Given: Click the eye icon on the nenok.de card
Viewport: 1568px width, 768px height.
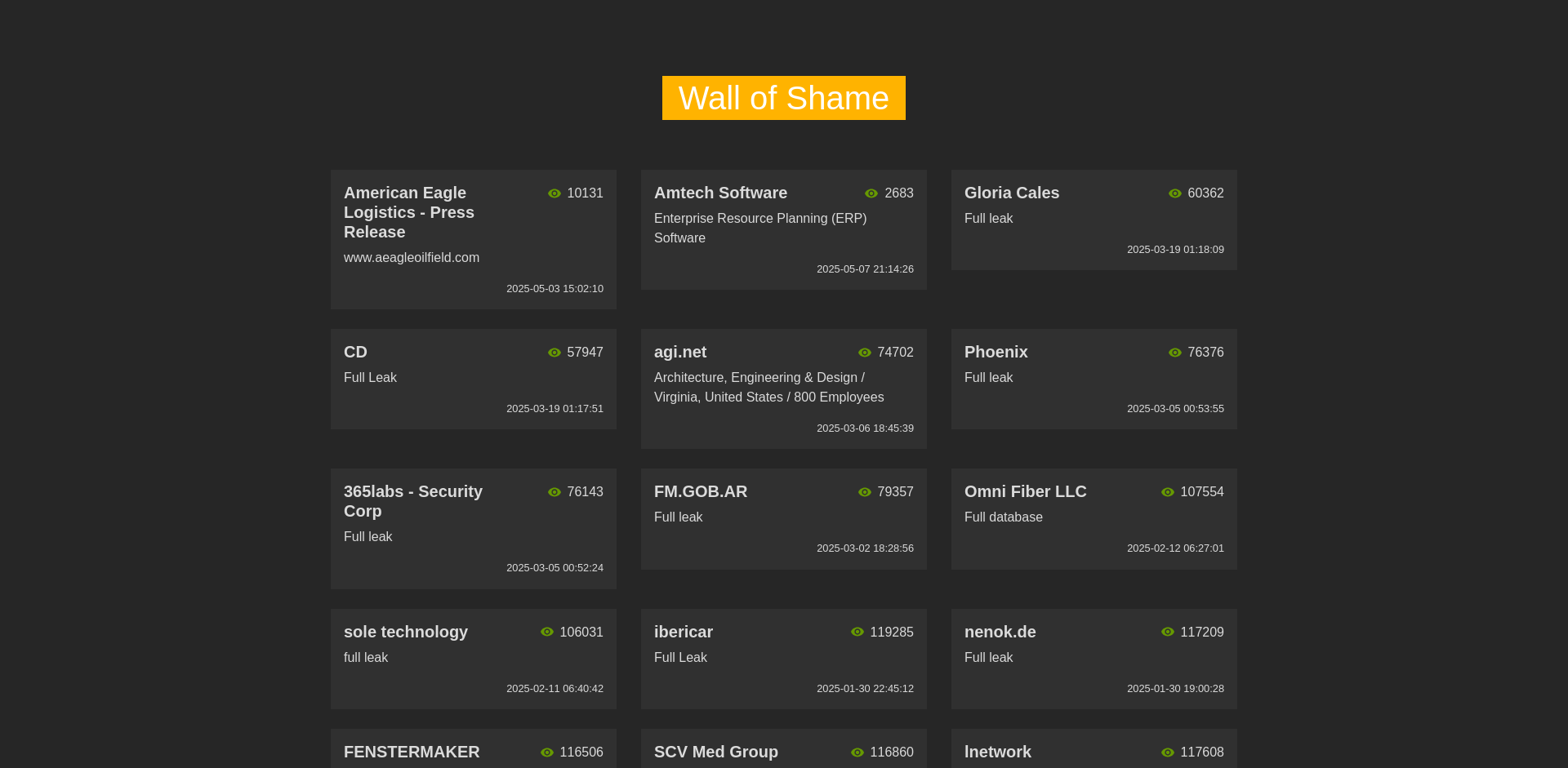Looking at the screenshot, I should pyautogui.click(x=1168, y=633).
